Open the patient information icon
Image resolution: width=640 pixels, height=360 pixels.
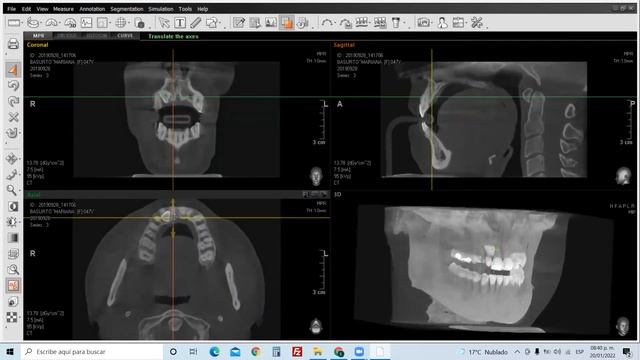click(x=442, y=23)
